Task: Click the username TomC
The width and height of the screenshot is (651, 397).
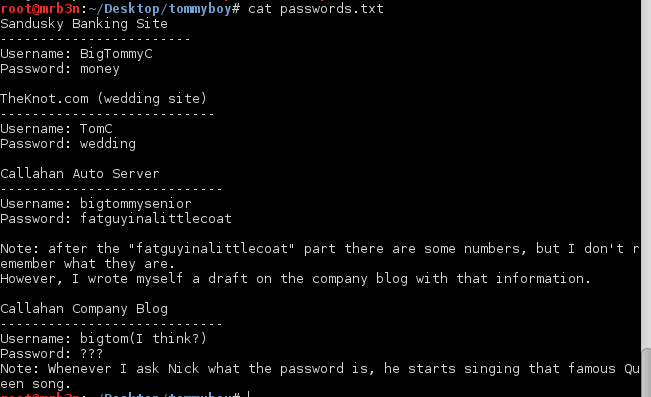Action: pyautogui.click(x=96, y=129)
